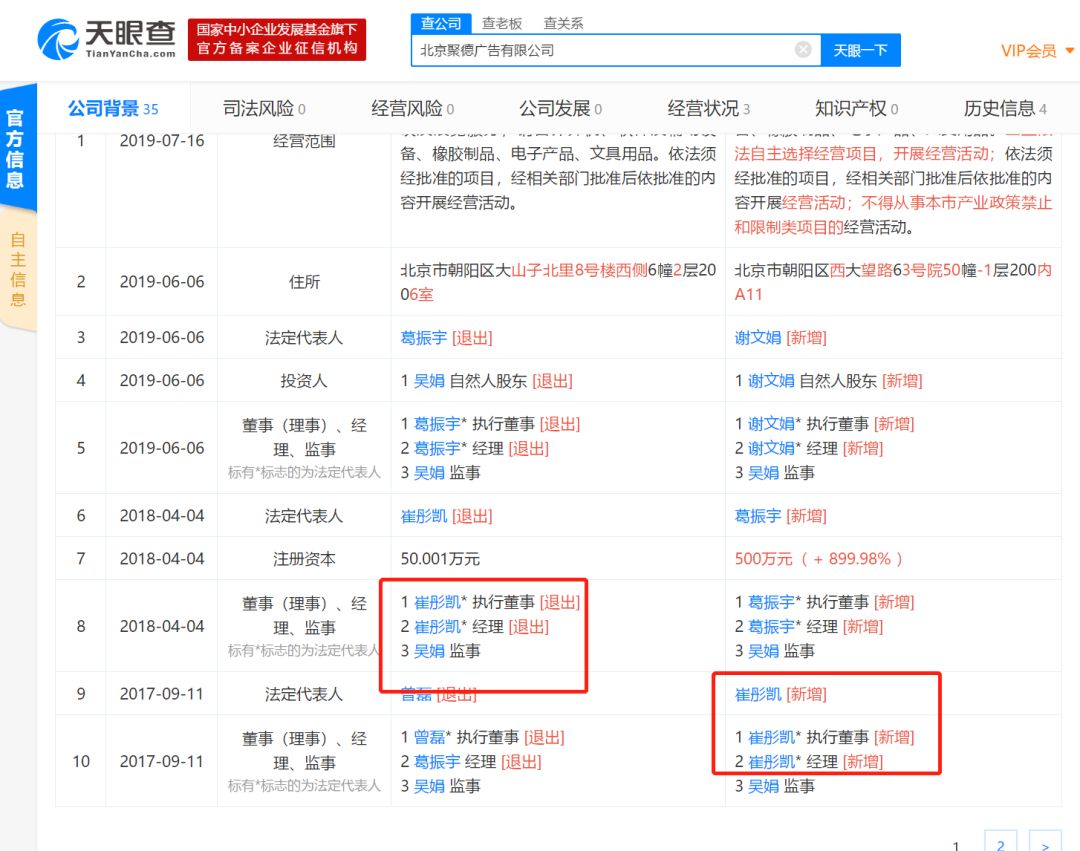Open 葛振宇 执行董事 [新增] link in row 8

(771, 602)
